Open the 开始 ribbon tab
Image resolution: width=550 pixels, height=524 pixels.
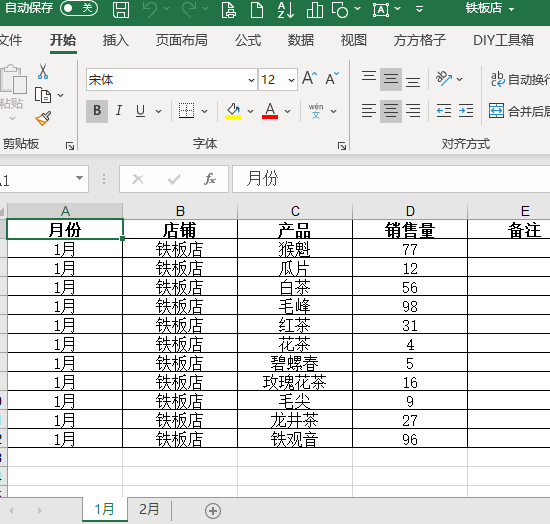tap(63, 40)
